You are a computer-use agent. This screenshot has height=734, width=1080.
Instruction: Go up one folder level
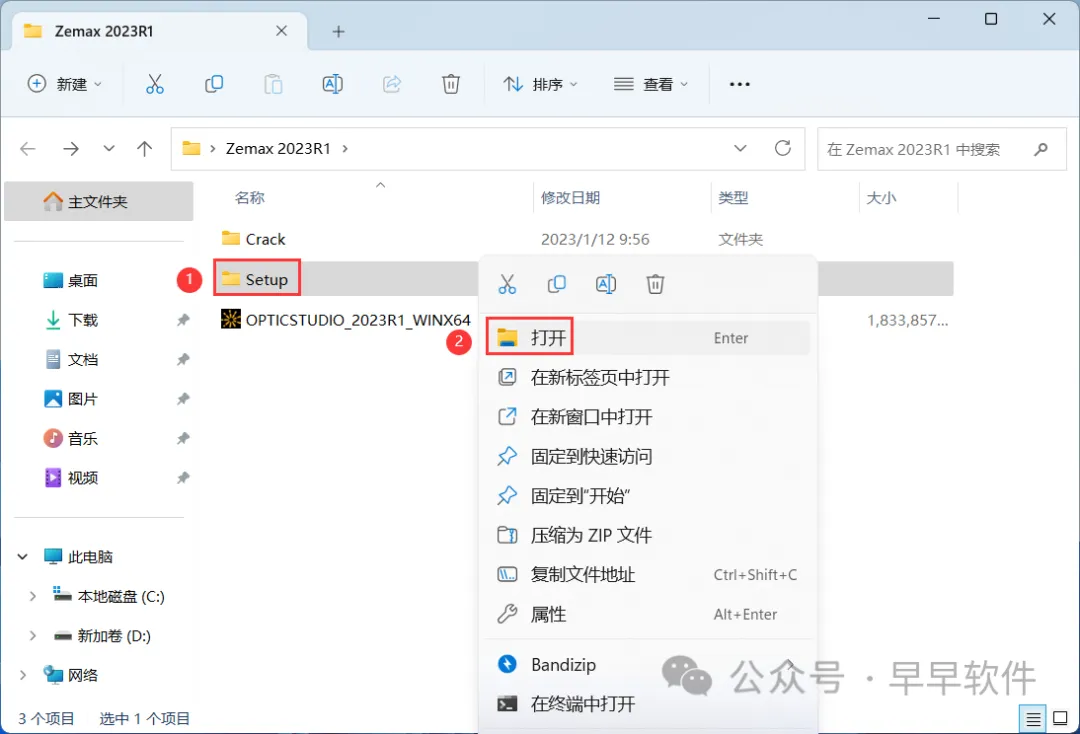(x=145, y=149)
